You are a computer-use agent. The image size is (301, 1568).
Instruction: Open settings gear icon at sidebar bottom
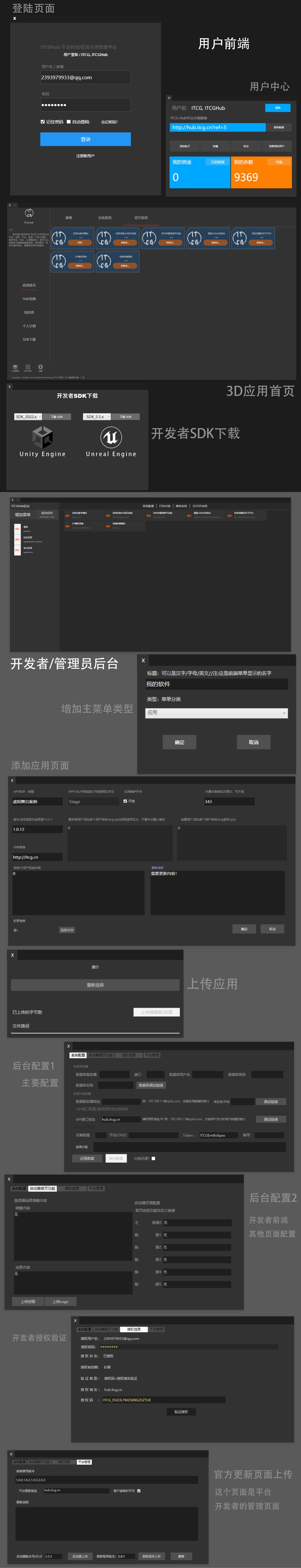[41, 367]
